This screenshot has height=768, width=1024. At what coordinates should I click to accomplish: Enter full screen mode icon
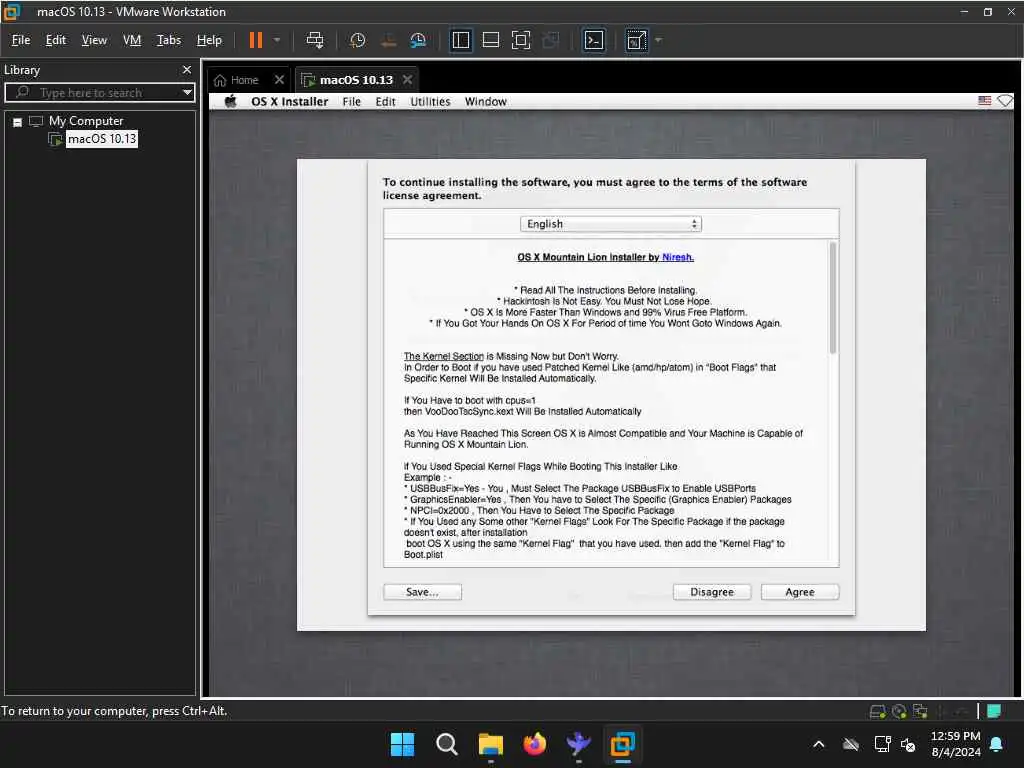pos(520,40)
